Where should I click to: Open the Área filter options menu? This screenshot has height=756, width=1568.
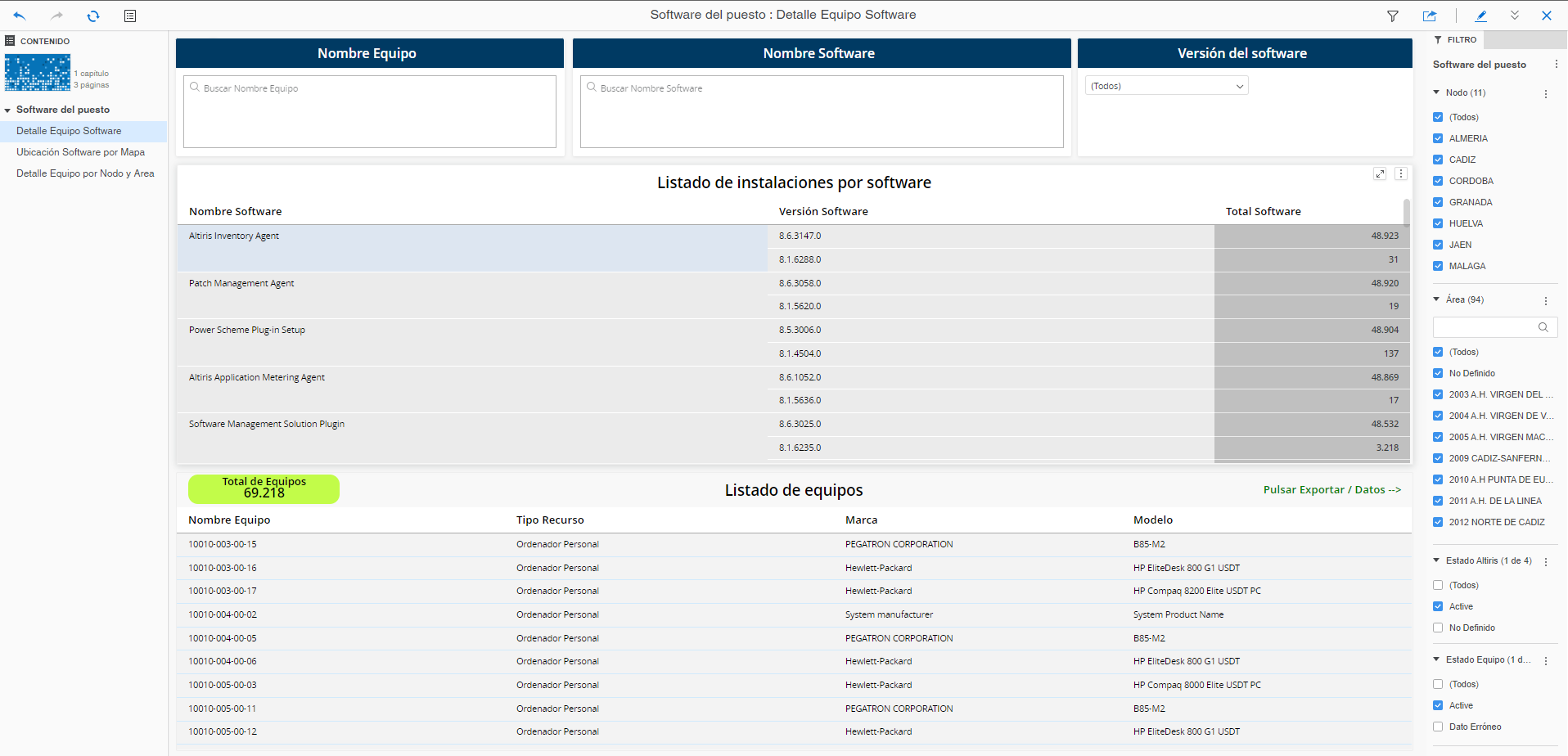pos(1546,300)
